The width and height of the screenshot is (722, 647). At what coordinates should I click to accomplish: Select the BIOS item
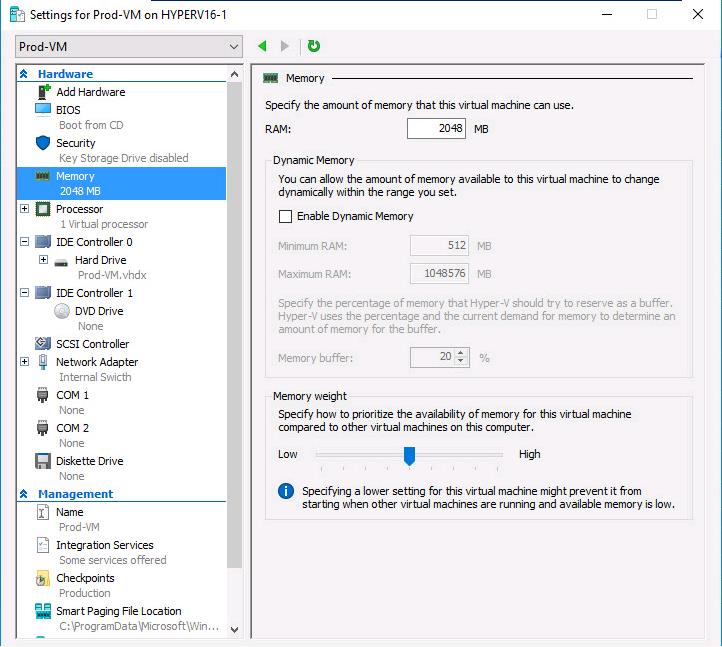click(x=68, y=110)
